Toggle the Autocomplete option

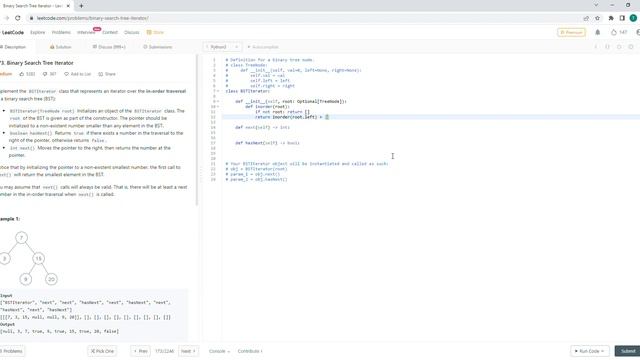tap(263, 47)
